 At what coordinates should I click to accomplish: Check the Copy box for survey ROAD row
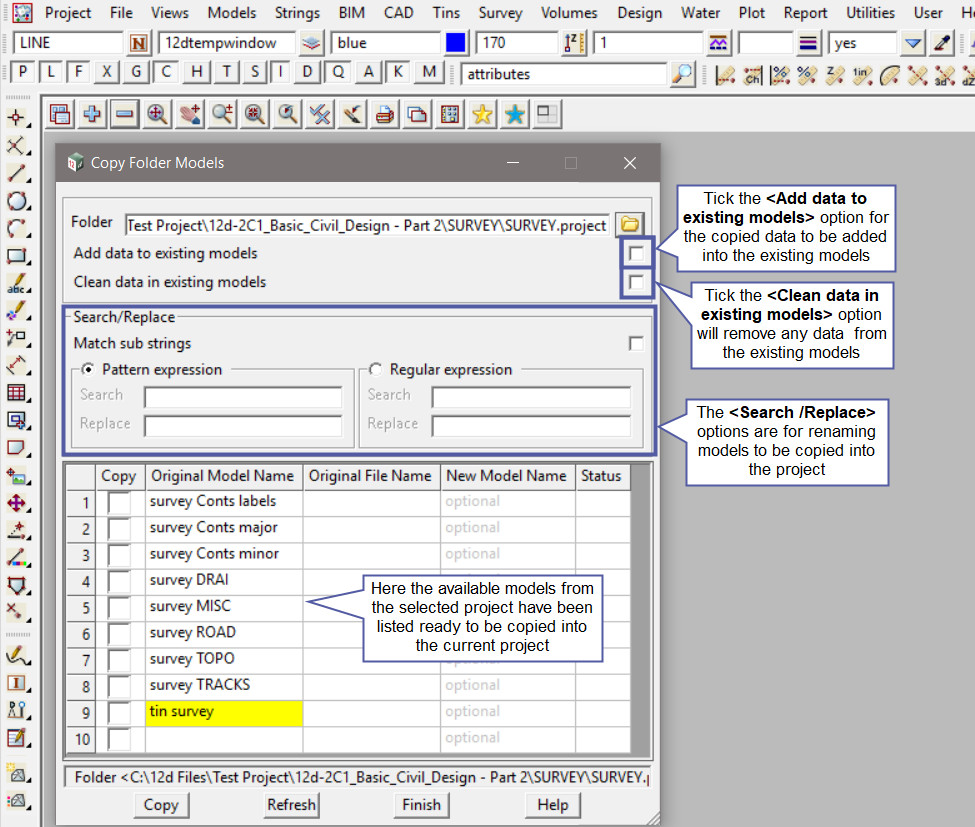pos(119,633)
